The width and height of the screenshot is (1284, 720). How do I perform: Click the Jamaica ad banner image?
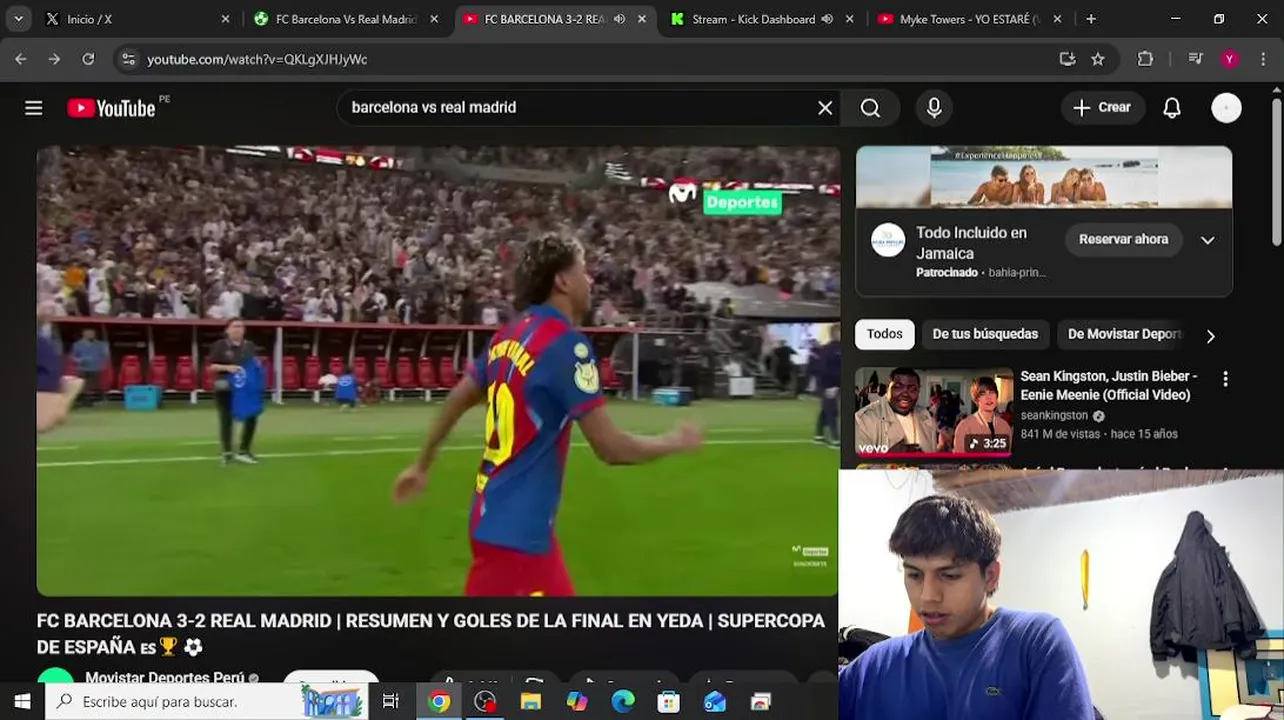tap(1044, 177)
